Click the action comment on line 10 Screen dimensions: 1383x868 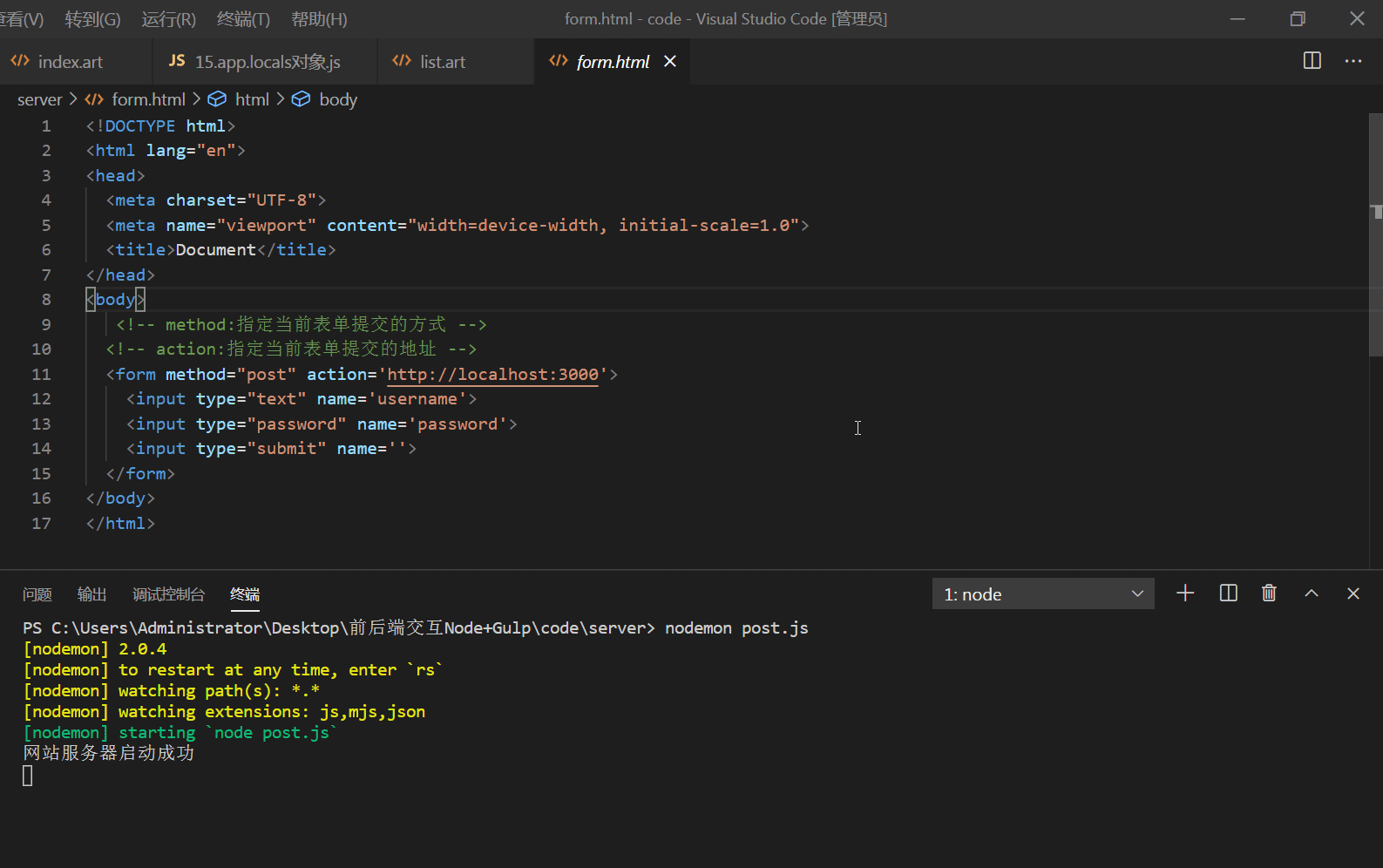[291, 349]
